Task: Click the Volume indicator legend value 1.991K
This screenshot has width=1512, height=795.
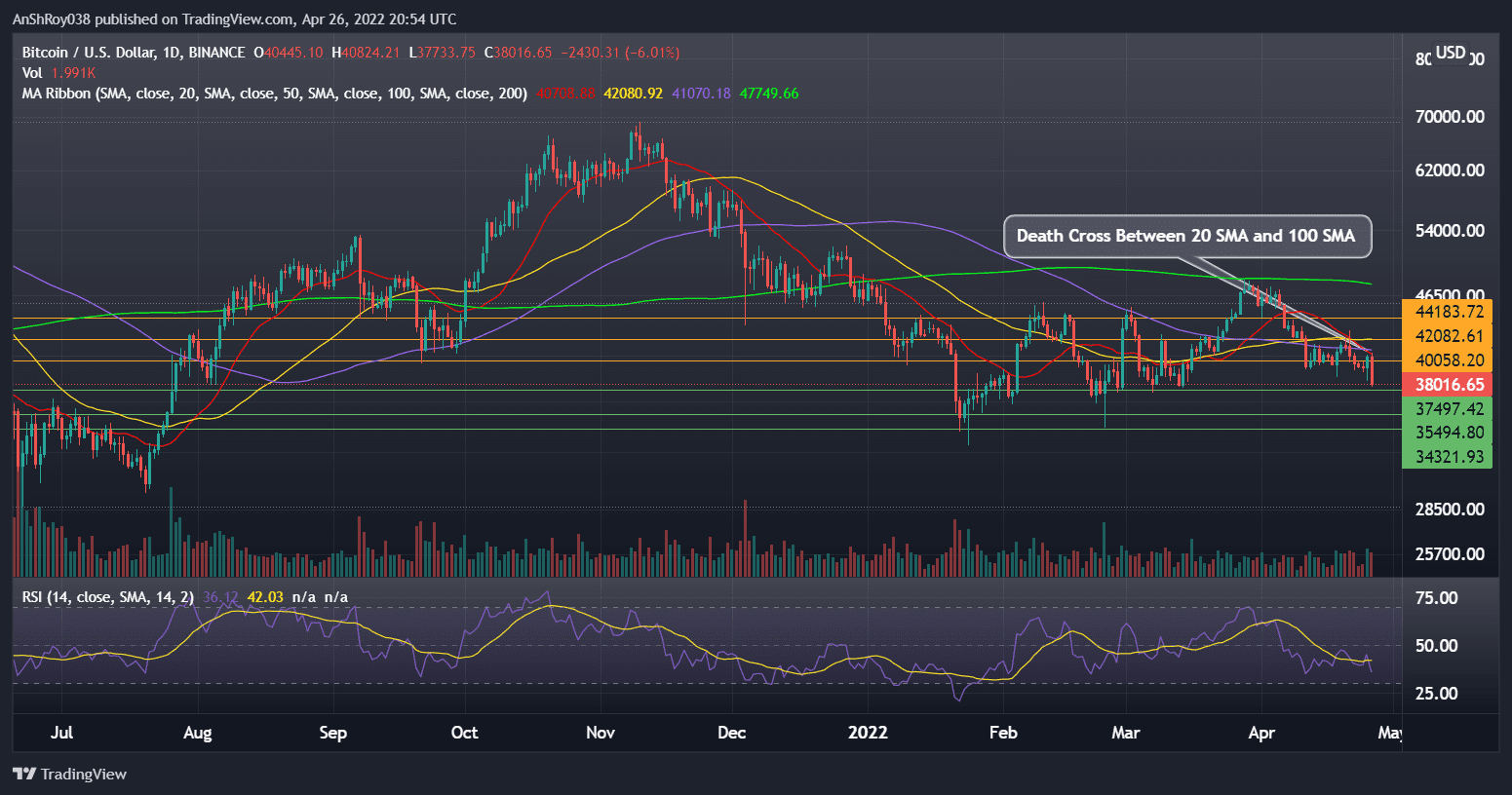Action: 73,72
